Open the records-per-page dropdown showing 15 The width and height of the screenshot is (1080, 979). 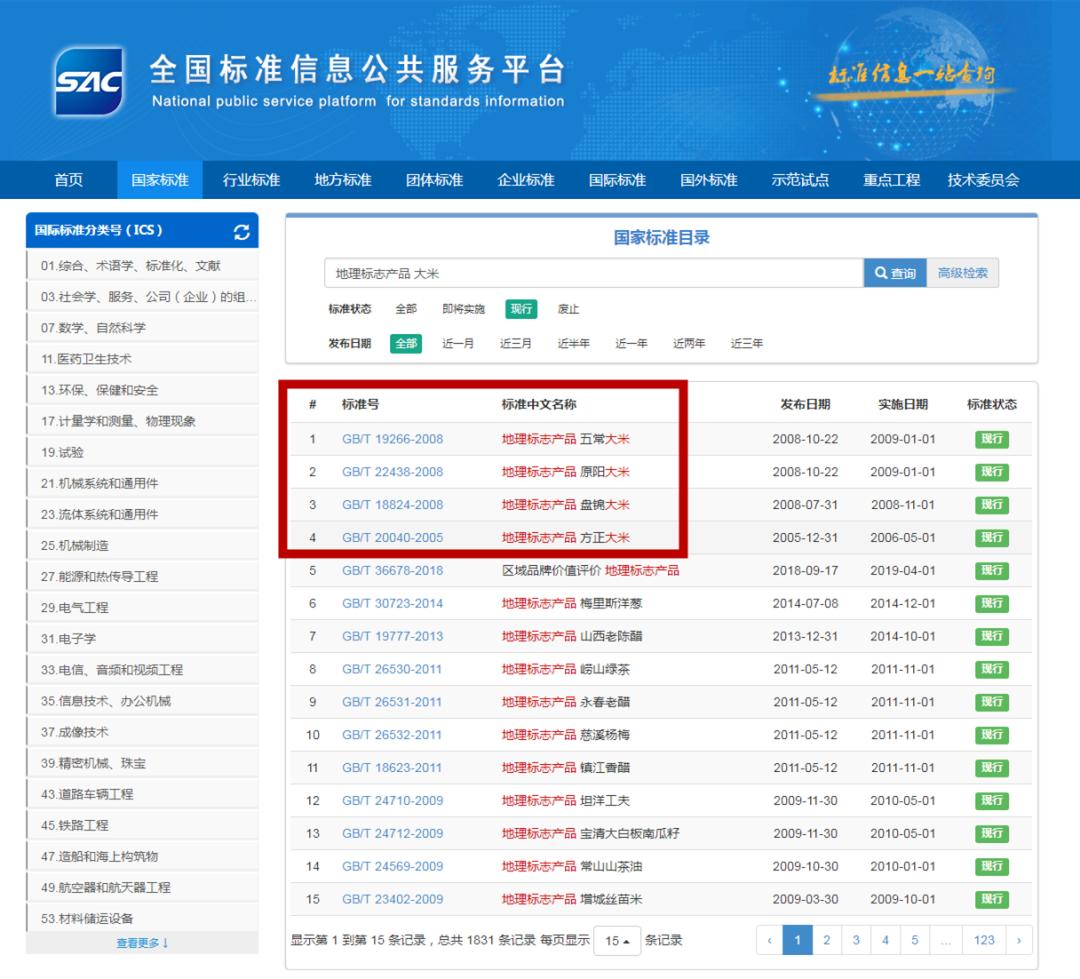tap(617, 941)
